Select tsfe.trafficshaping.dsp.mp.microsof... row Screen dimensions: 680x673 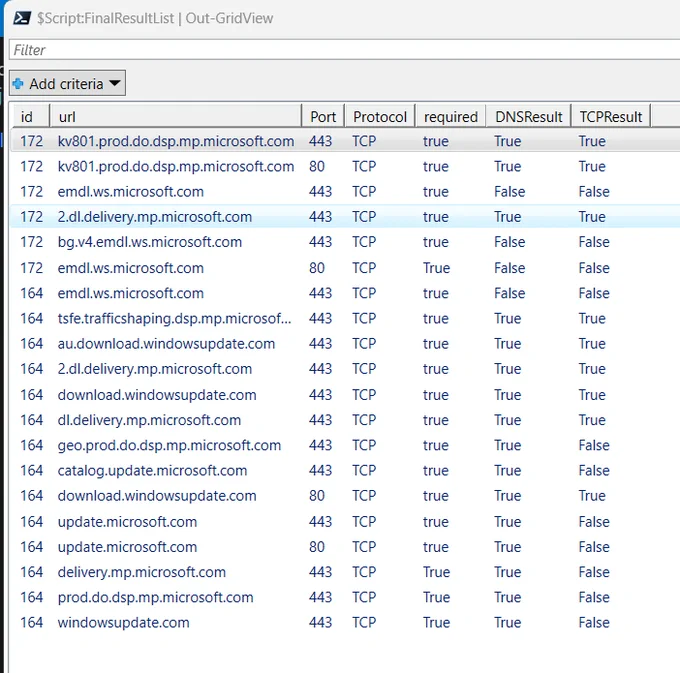[345, 318]
